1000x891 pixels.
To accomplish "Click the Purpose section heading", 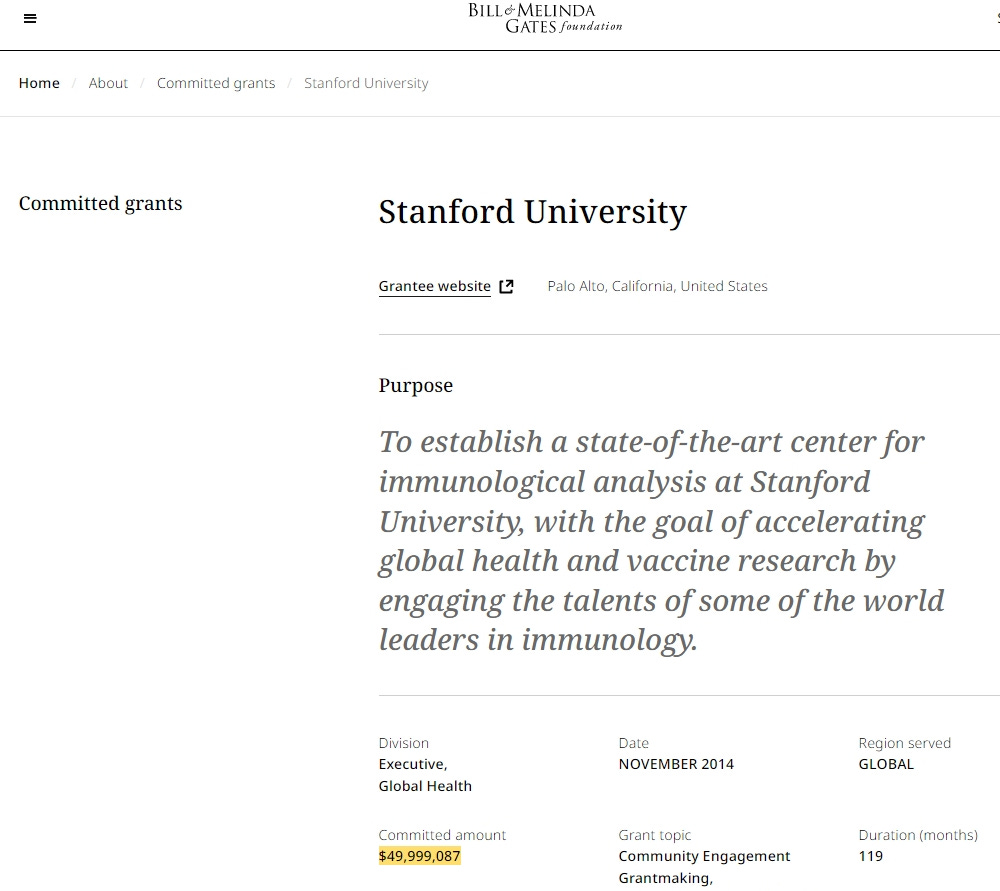I will coord(416,385).
